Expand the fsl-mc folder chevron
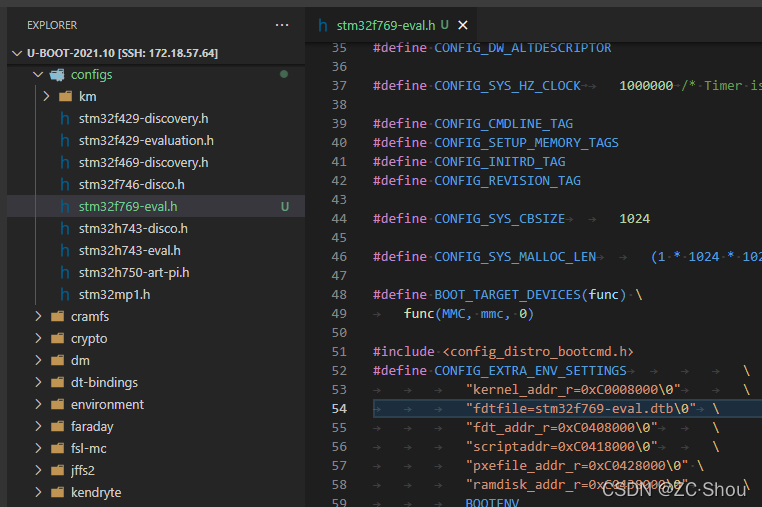 click(x=38, y=448)
